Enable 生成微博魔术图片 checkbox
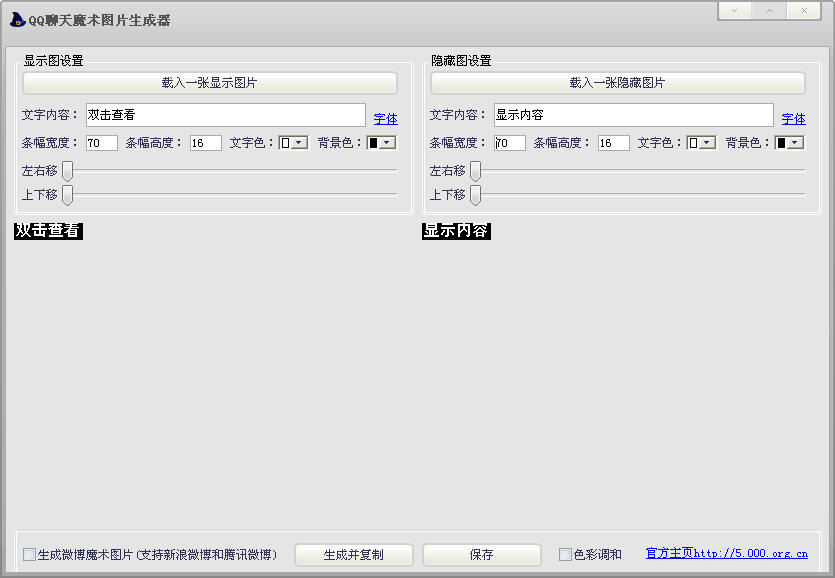 coord(29,555)
